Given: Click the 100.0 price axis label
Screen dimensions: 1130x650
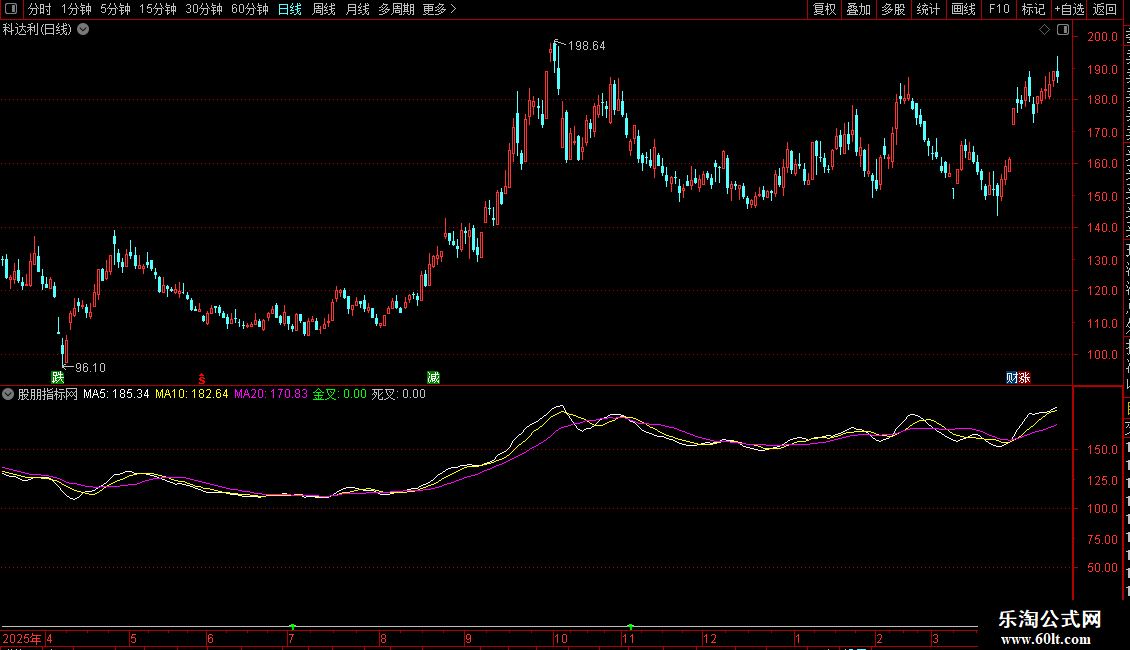Looking at the screenshot, I should (x=1103, y=355).
